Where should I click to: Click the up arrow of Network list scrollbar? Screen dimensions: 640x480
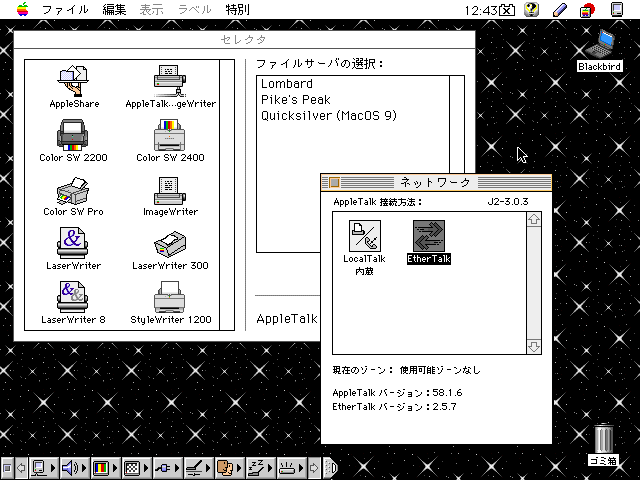(534, 220)
